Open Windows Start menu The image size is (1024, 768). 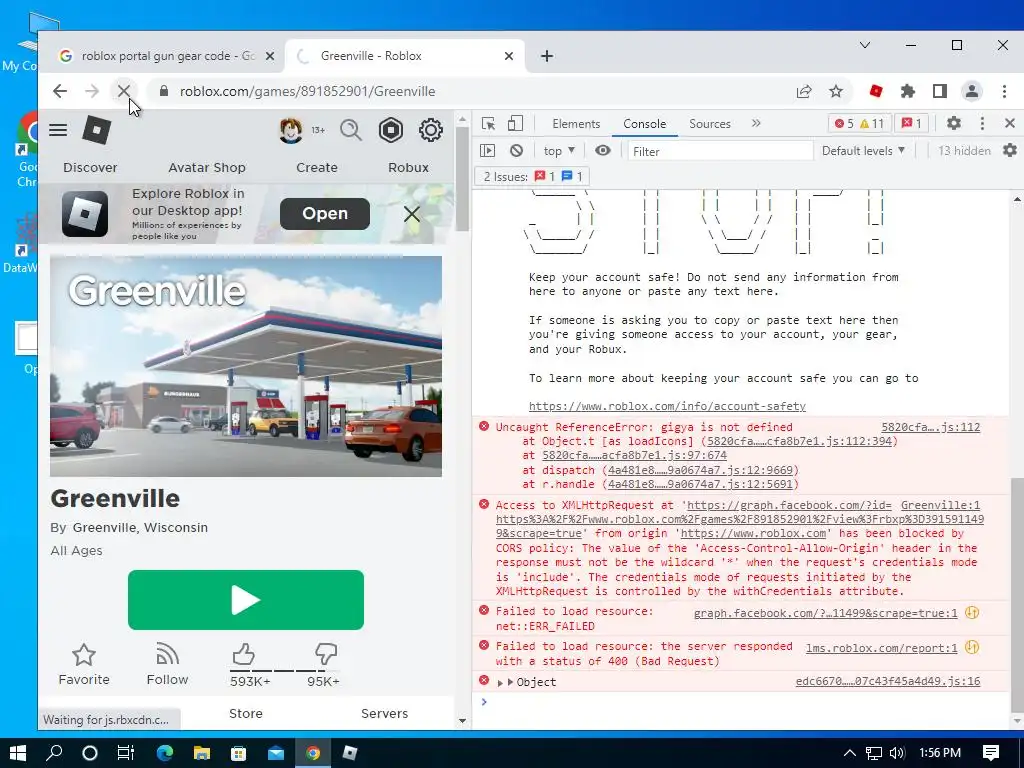[x=18, y=753]
